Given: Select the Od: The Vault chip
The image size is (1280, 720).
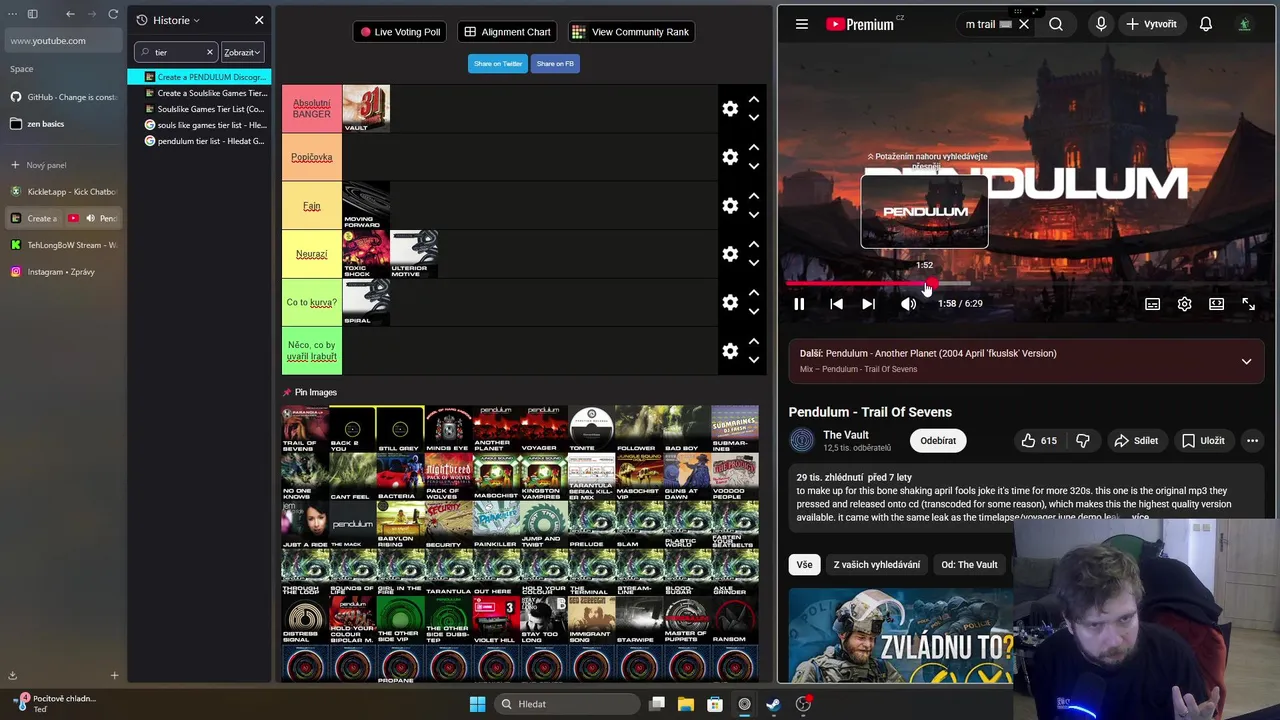Looking at the screenshot, I should tap(969, 565).
